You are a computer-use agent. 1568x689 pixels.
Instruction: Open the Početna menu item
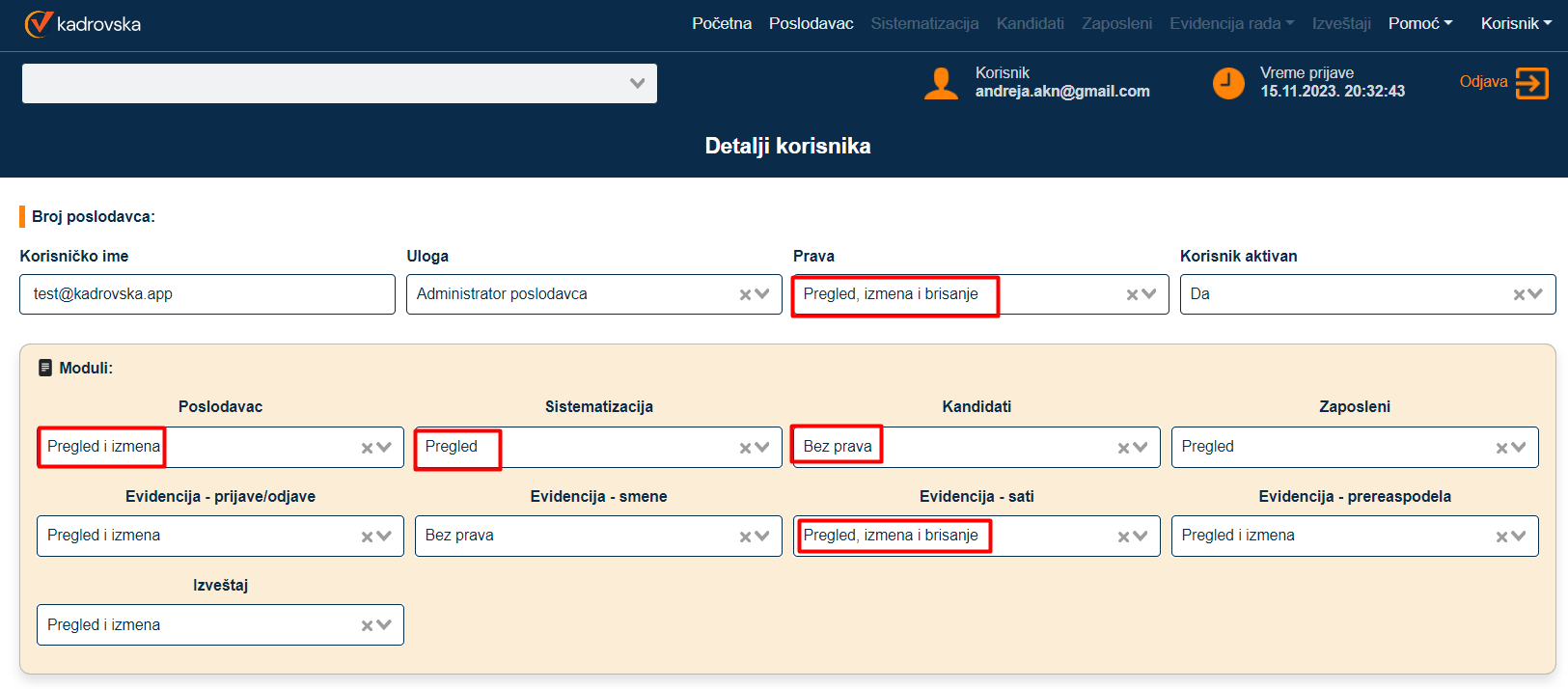[721, 24]
